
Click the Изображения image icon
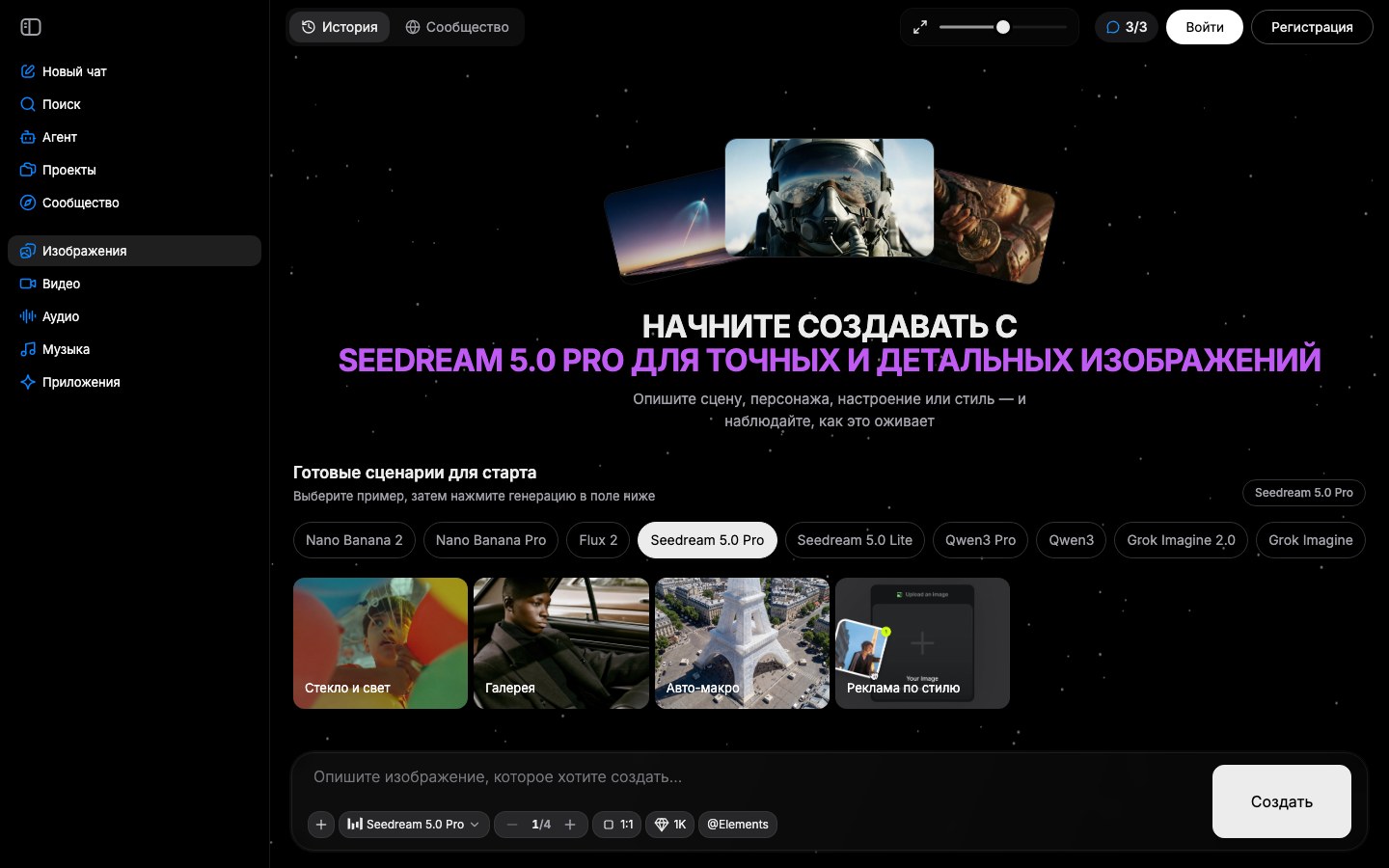click(x=28, y=251)
